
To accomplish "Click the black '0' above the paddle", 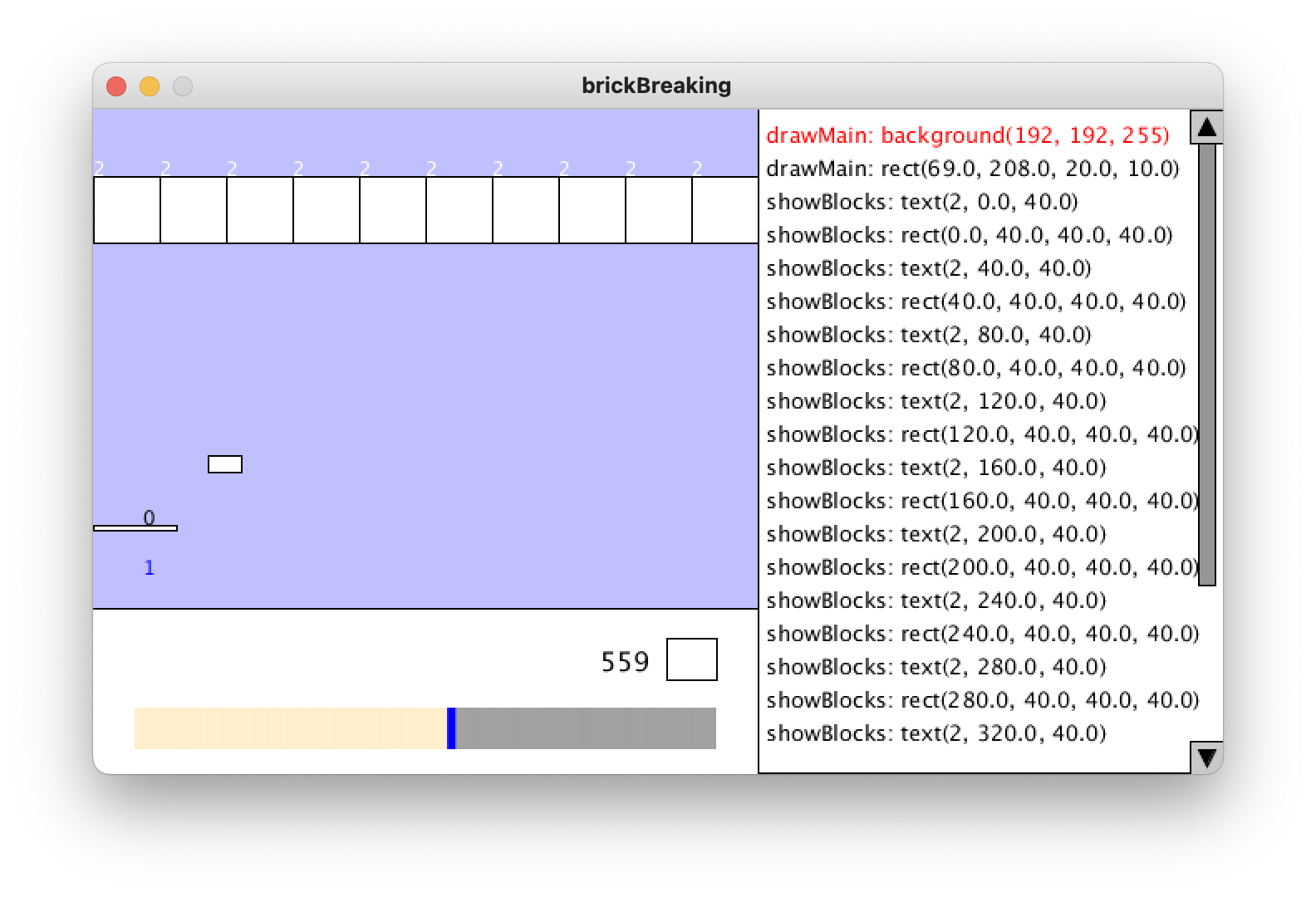I will tap(150, 517).
